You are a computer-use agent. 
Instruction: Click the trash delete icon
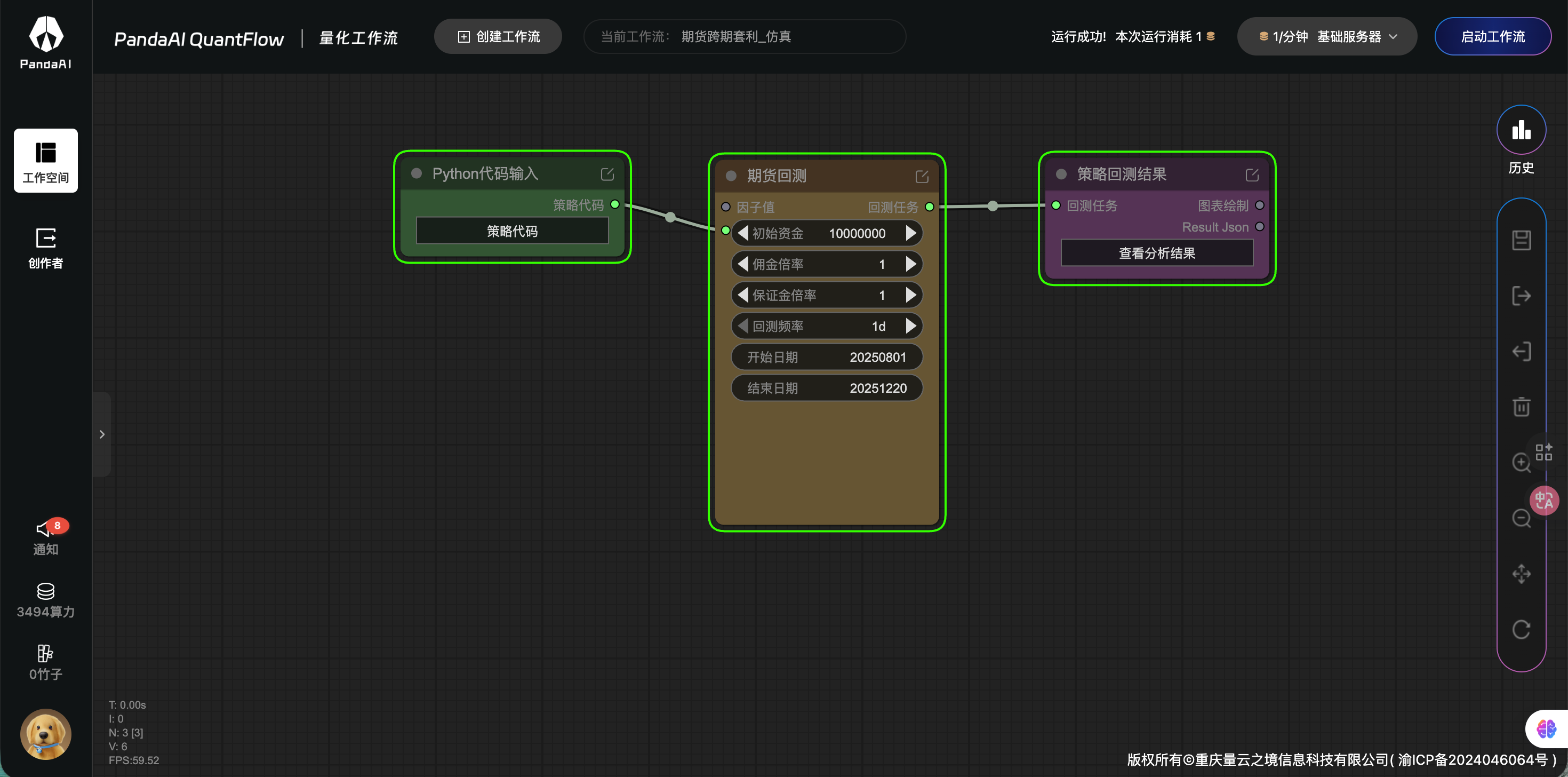tap(1521, 407)
